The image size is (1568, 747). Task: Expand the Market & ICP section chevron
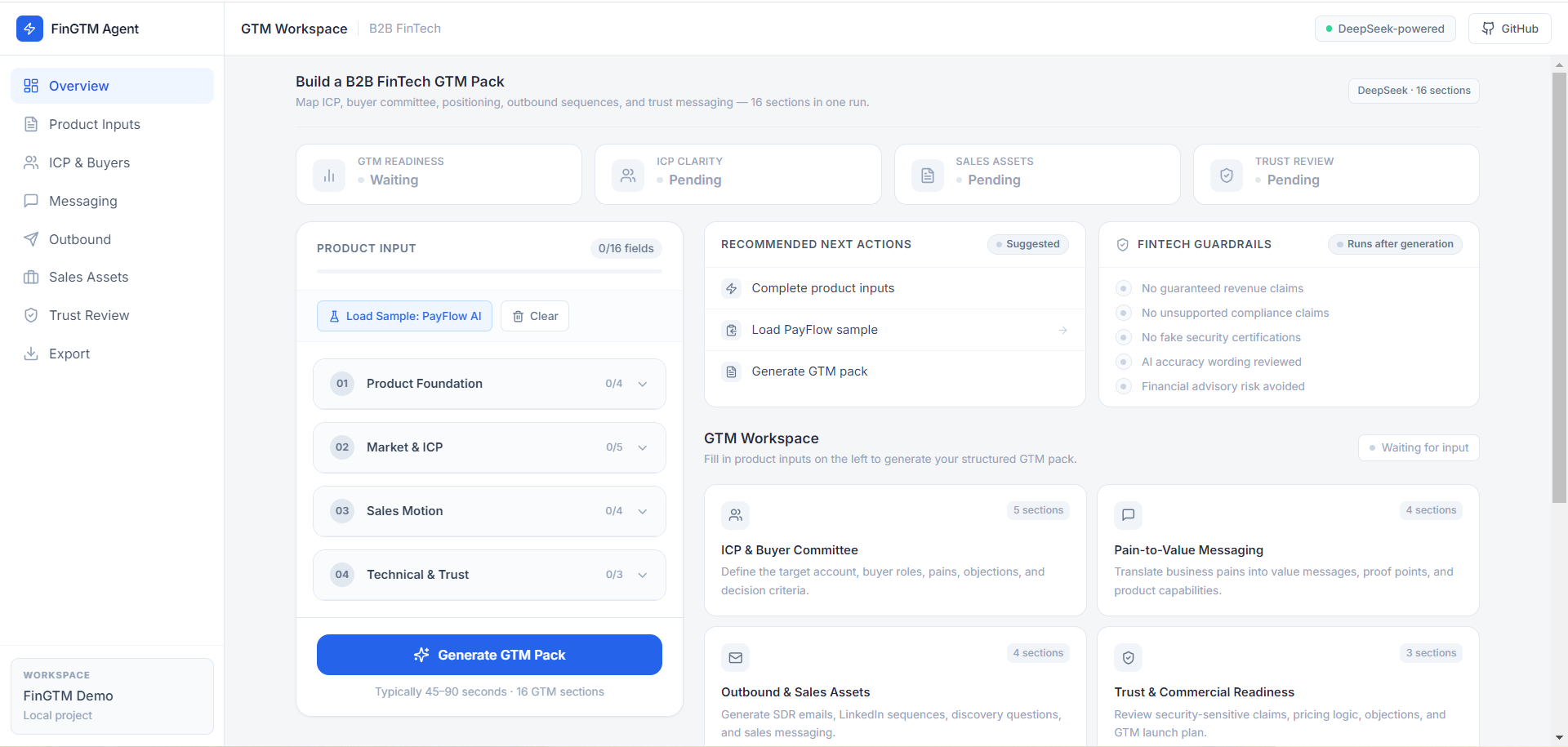coord(643,447)
